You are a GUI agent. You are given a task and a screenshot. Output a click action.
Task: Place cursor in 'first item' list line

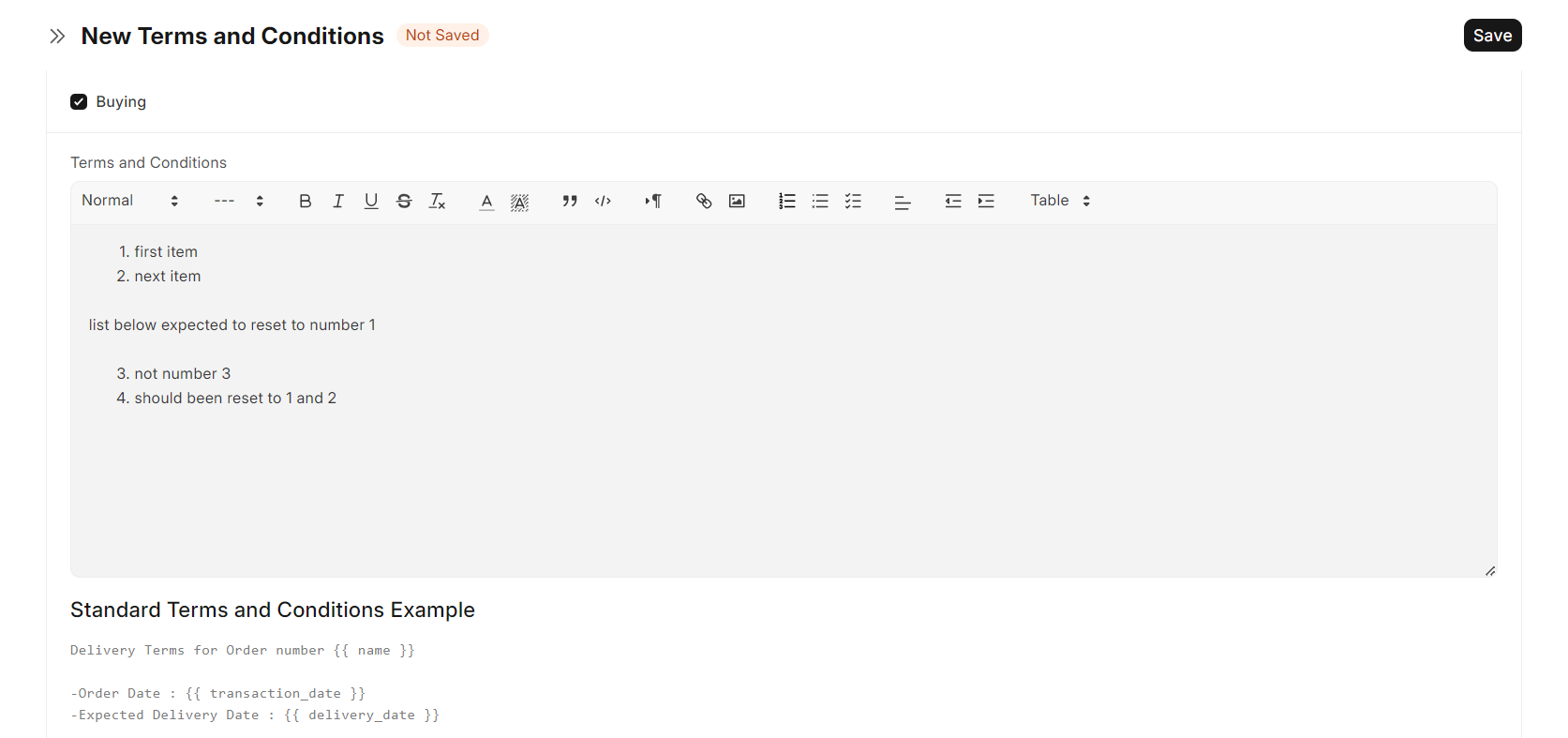[x=166, y=251]
